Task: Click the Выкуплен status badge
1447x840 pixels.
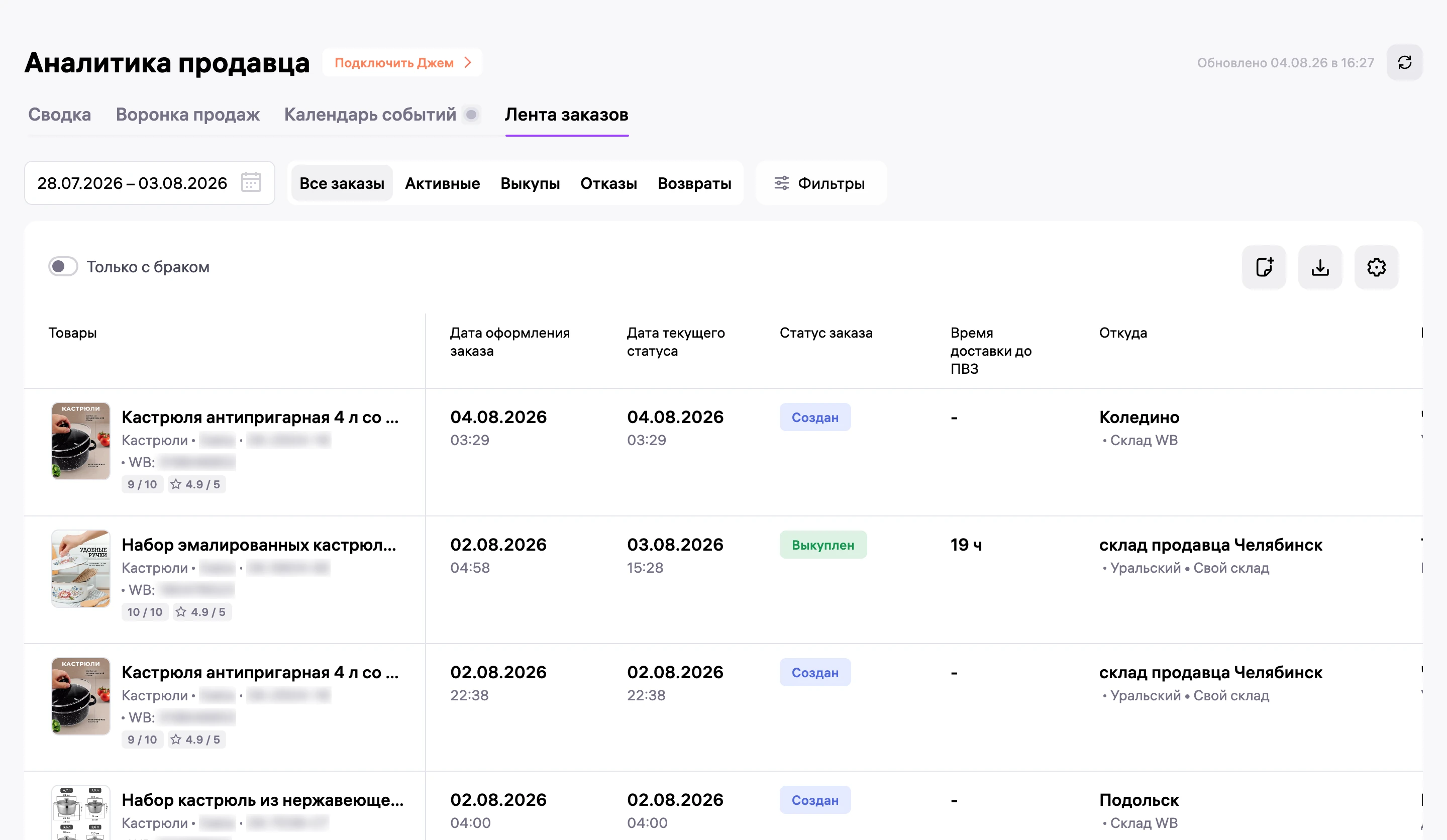Action: [823, 545]
